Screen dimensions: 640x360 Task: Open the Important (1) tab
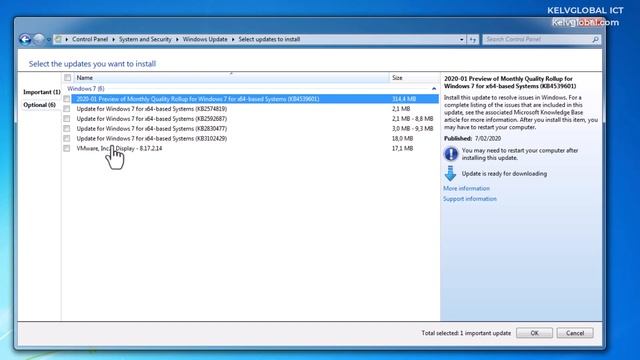pyautogui.click(x=42, y=92)
